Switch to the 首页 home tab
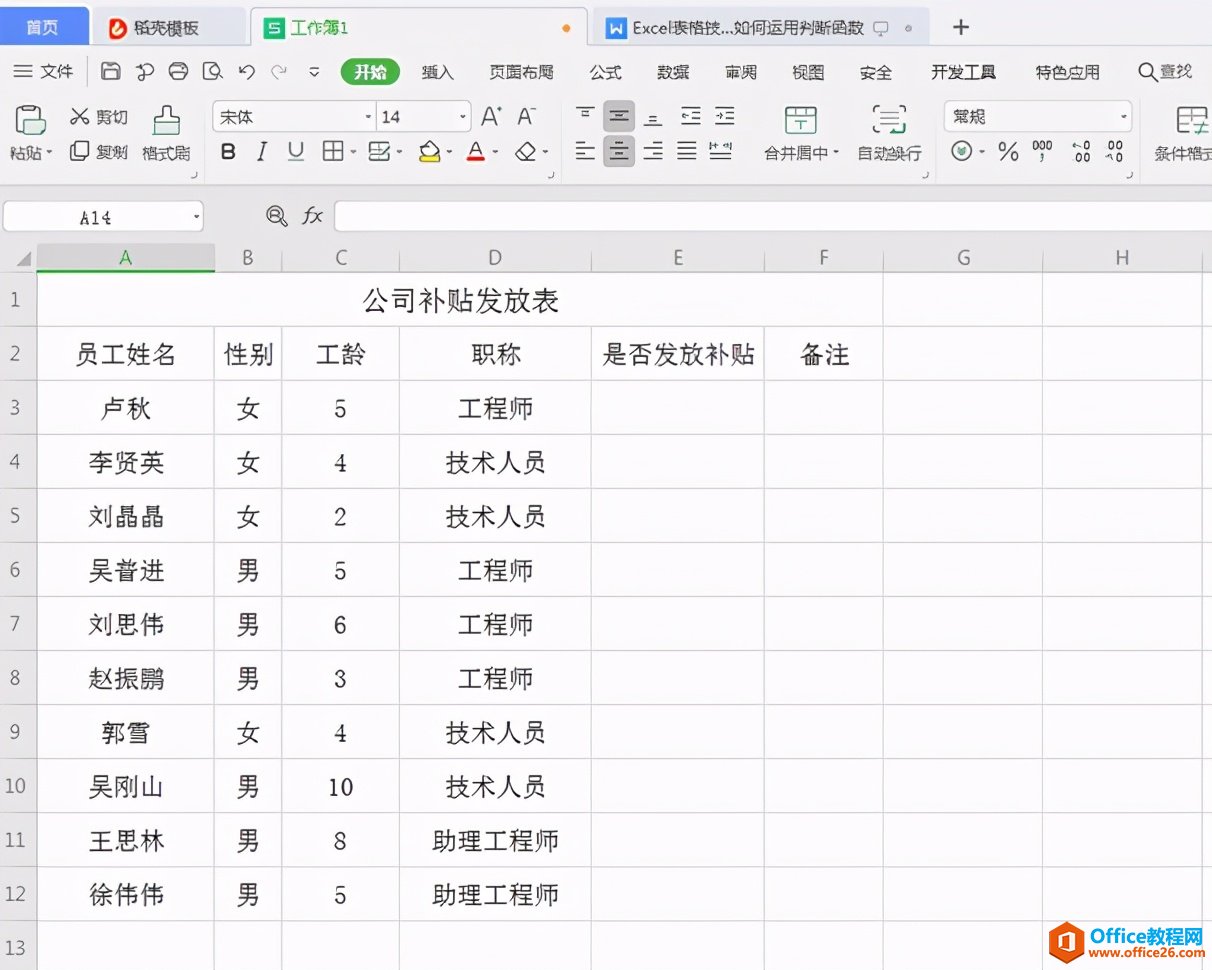This screenshot has height=970, width=1212. 42,27
